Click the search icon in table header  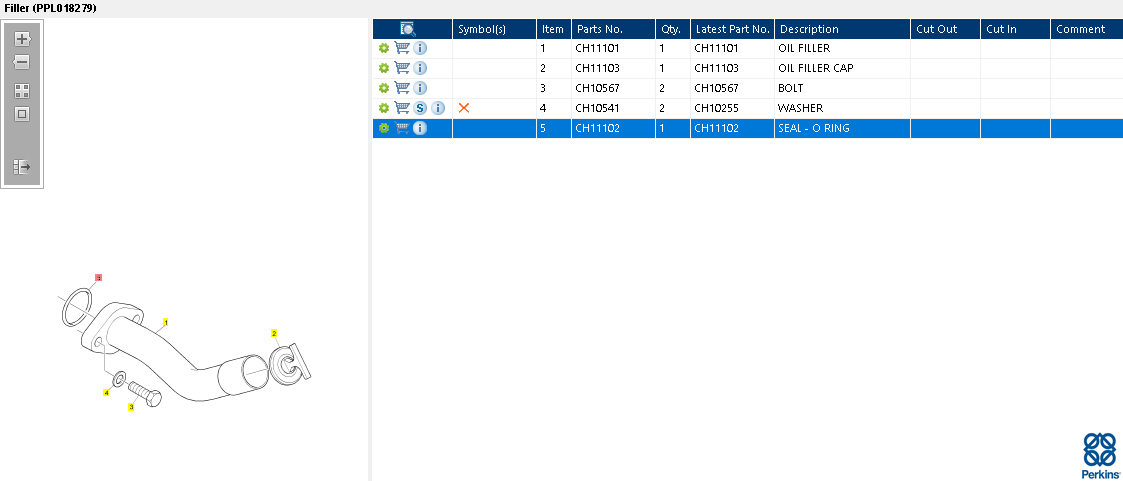[x=408, y=29]
